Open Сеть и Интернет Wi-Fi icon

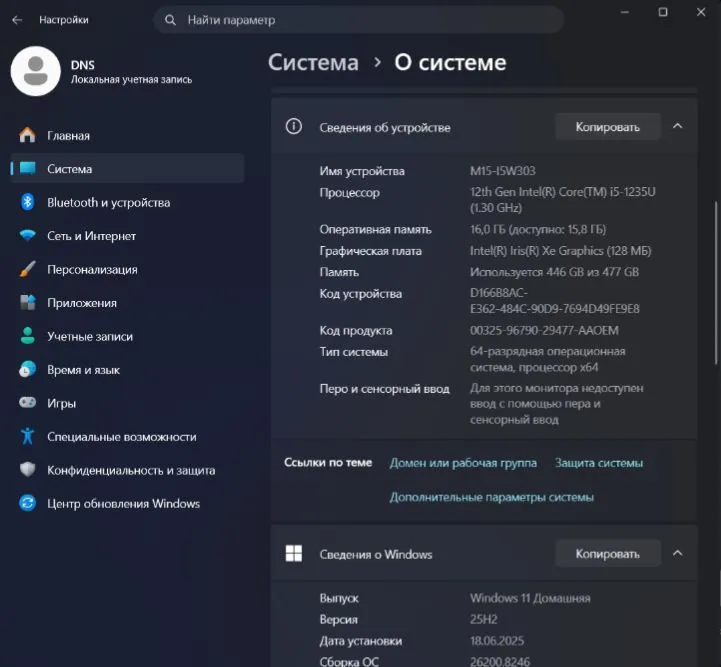tap(28, 235)
